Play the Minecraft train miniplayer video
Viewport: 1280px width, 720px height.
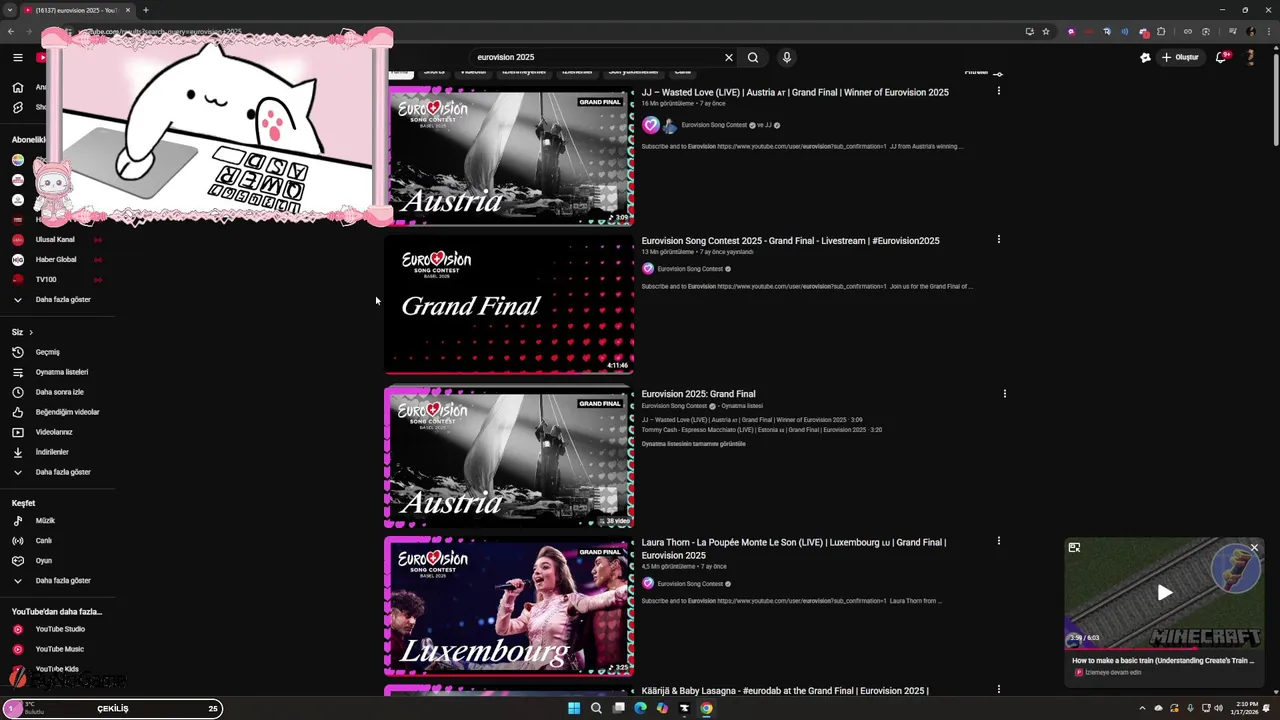click(x=1164, y=593)
